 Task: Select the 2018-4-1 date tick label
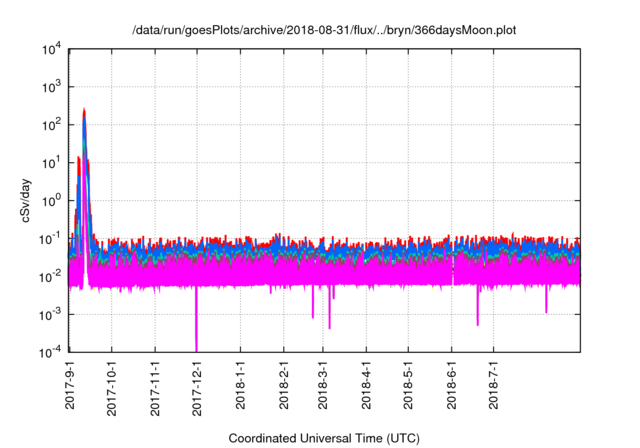[366, 385]
